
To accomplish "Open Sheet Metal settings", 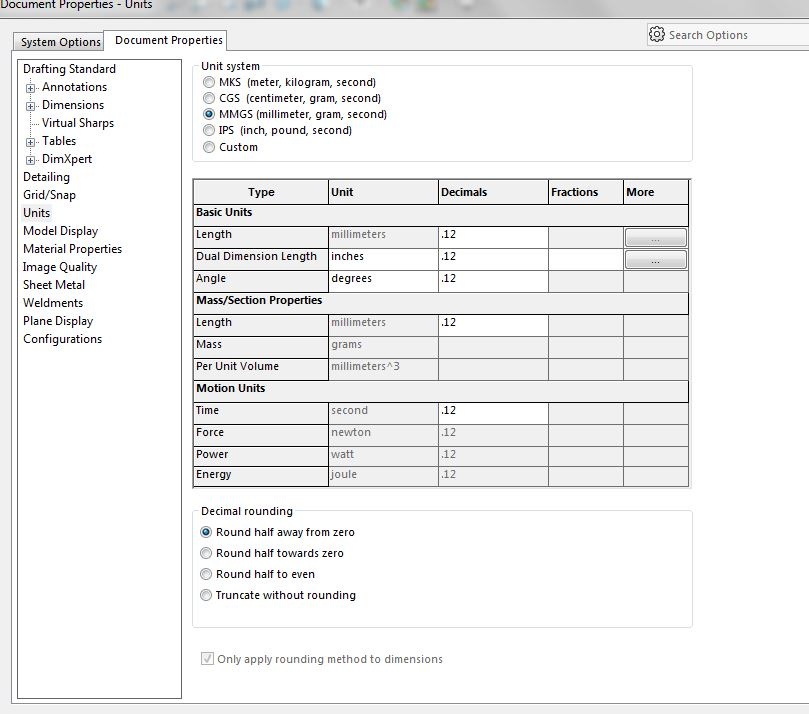I will (54, 285).
